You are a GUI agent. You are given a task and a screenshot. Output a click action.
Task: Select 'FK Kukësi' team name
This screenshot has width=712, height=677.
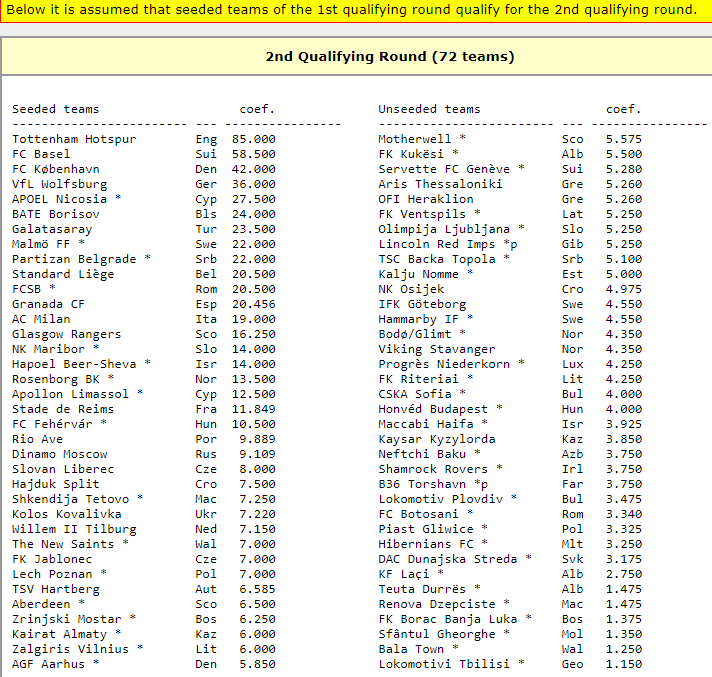[411, 154]
